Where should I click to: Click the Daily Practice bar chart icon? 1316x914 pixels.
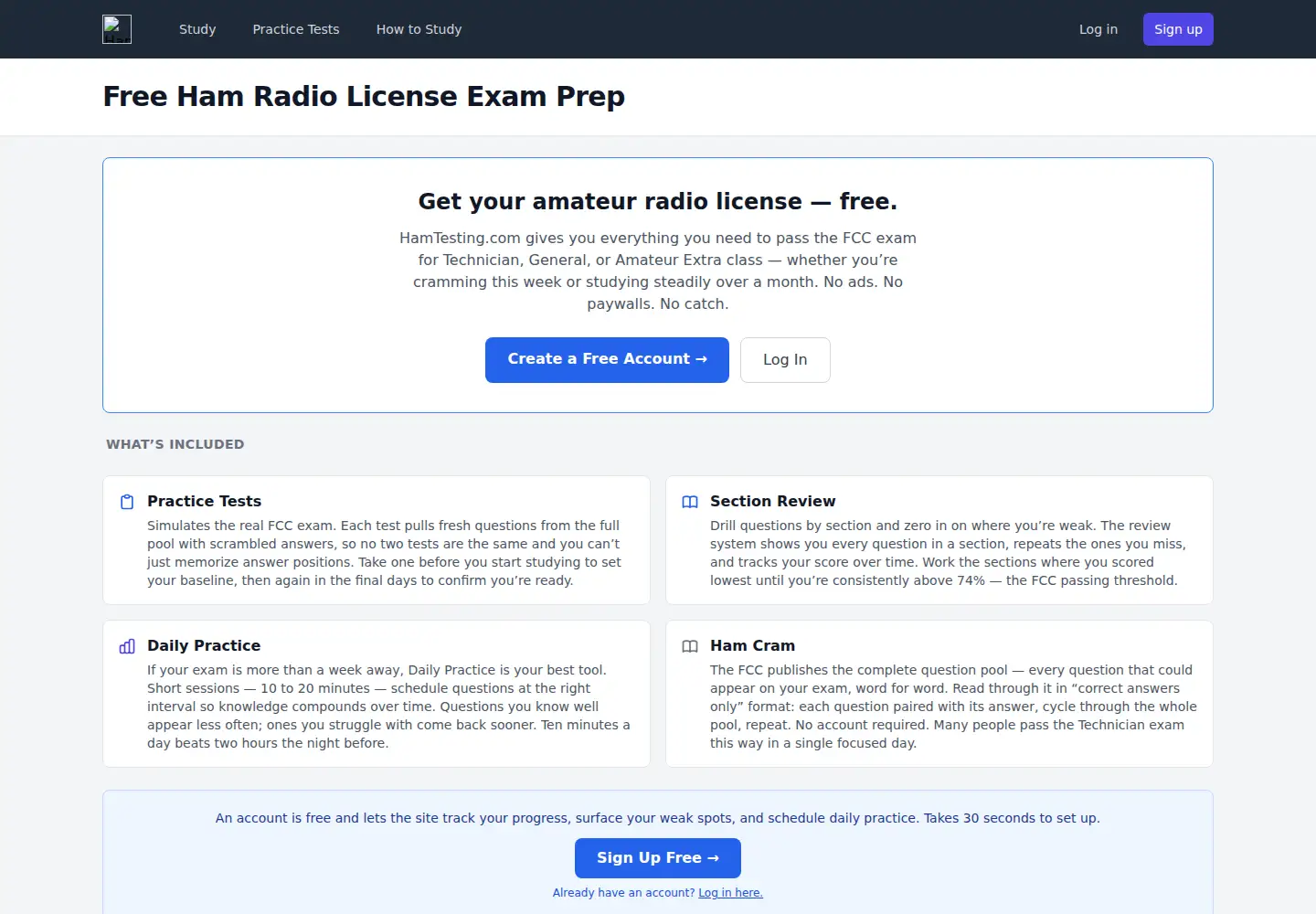click(x=127, y=646)
